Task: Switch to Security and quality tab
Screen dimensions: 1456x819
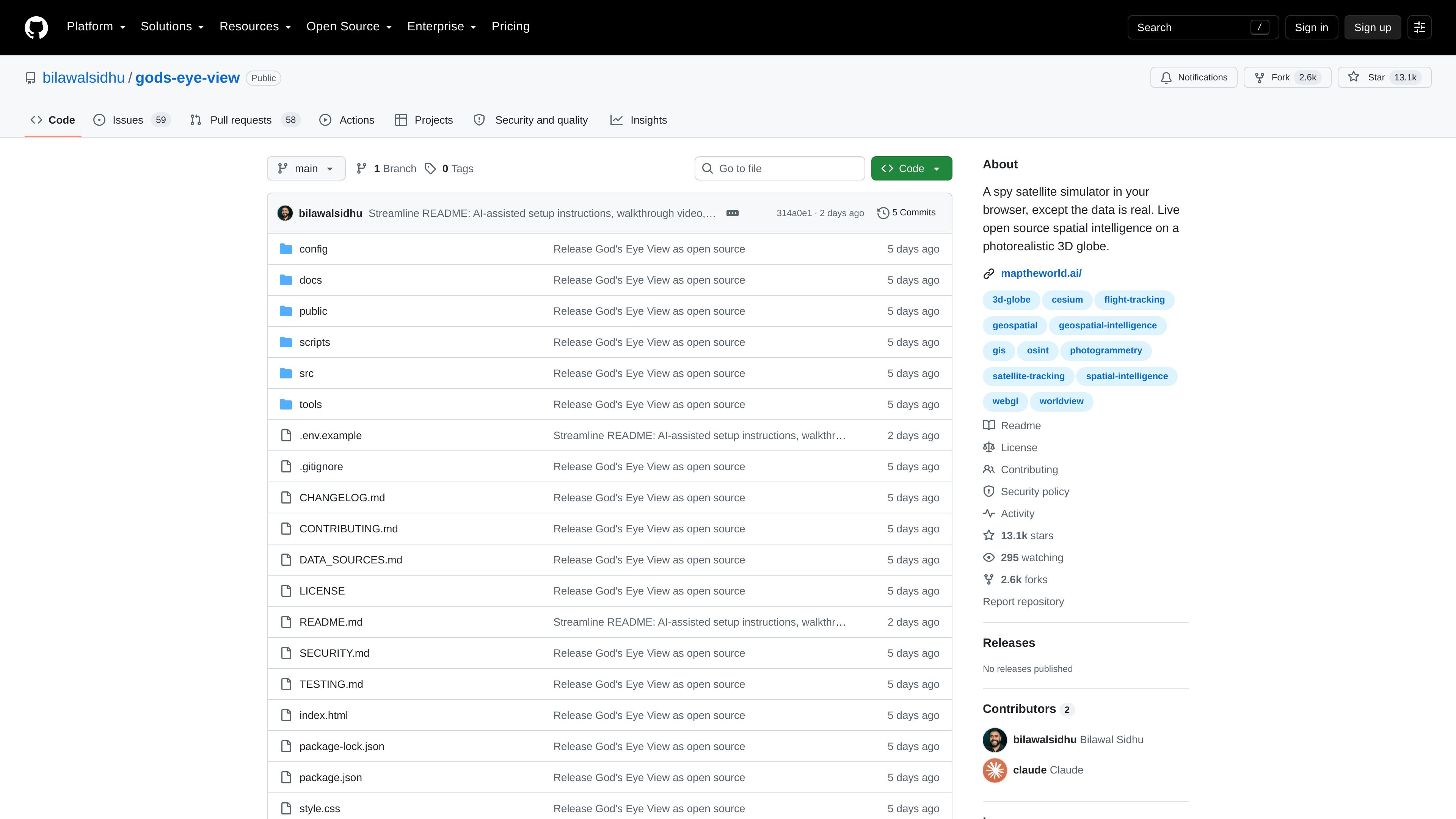Action: pos(531,120)
